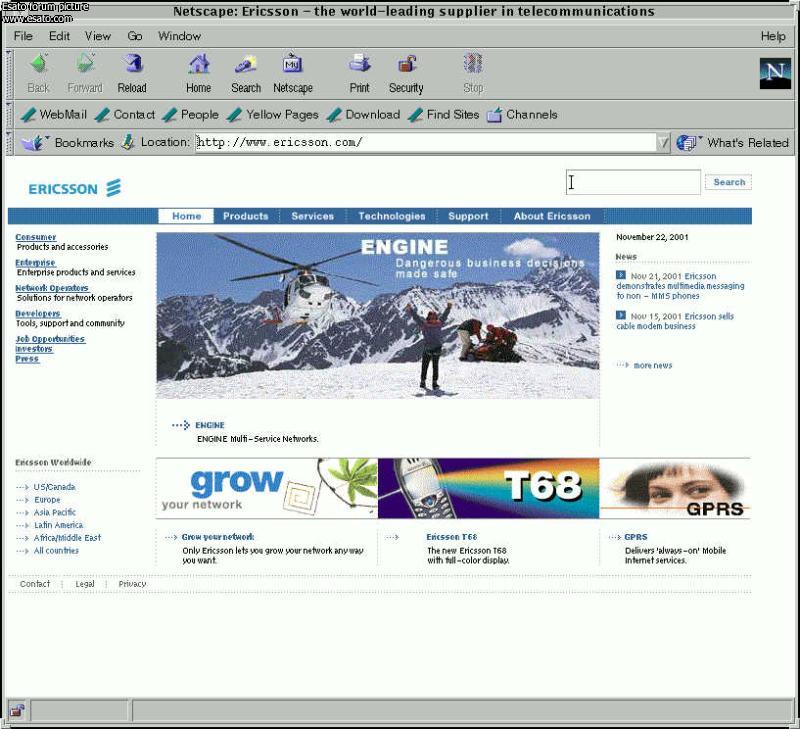Open the Edit menu
This screenshot has width=800, height=729.
pos(59,36)
